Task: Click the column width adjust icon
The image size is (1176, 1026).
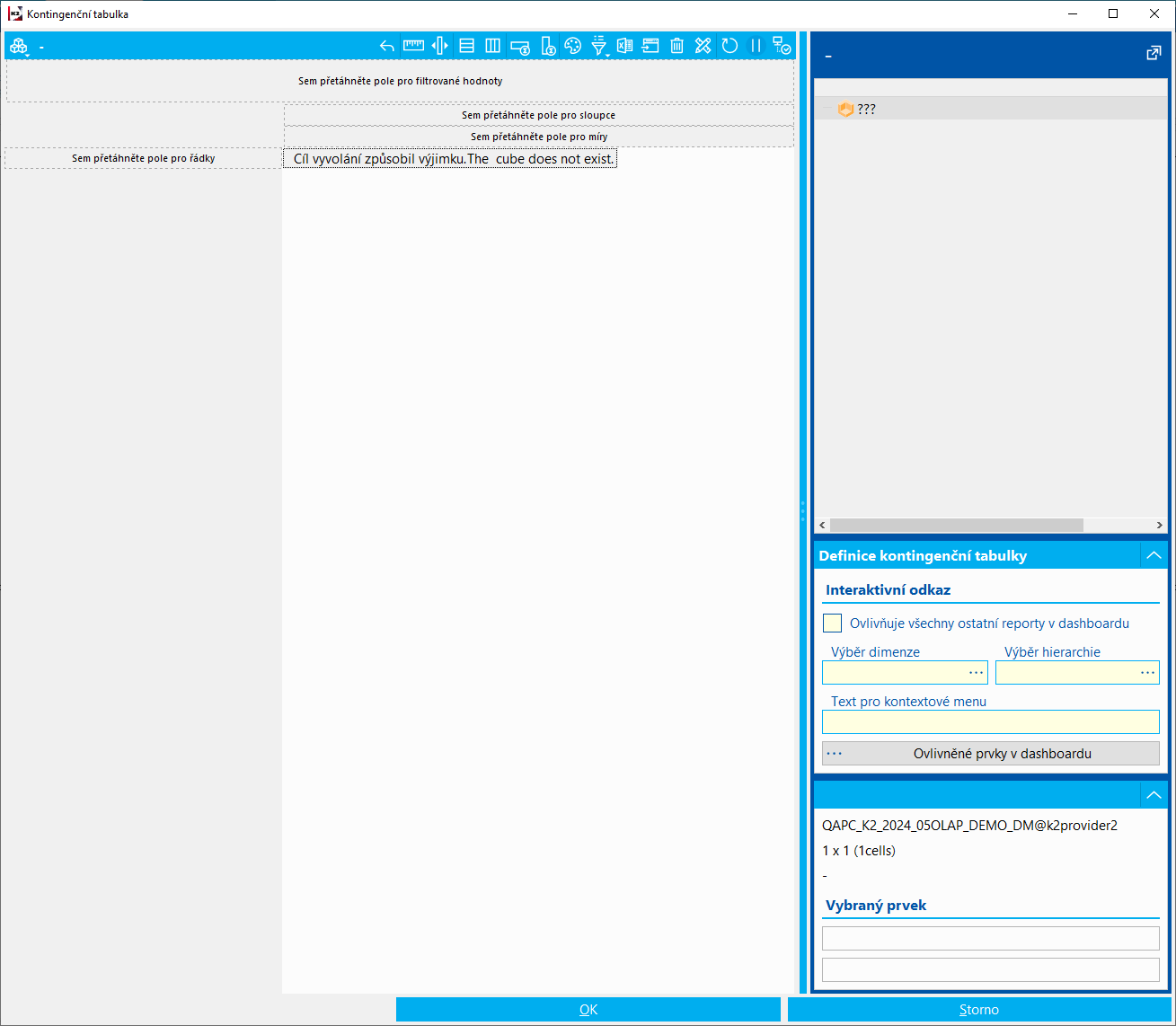Action: (x=439, y=46)
